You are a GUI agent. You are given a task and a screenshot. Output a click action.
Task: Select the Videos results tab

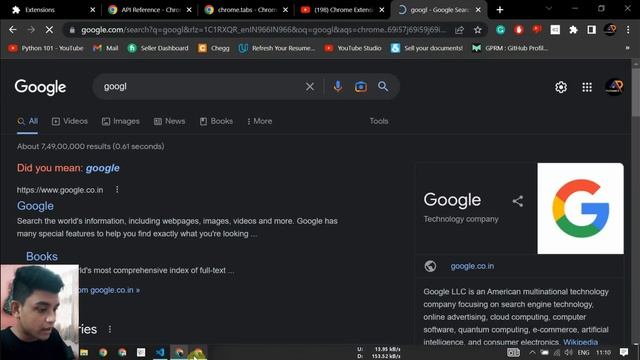coord(70,121)
